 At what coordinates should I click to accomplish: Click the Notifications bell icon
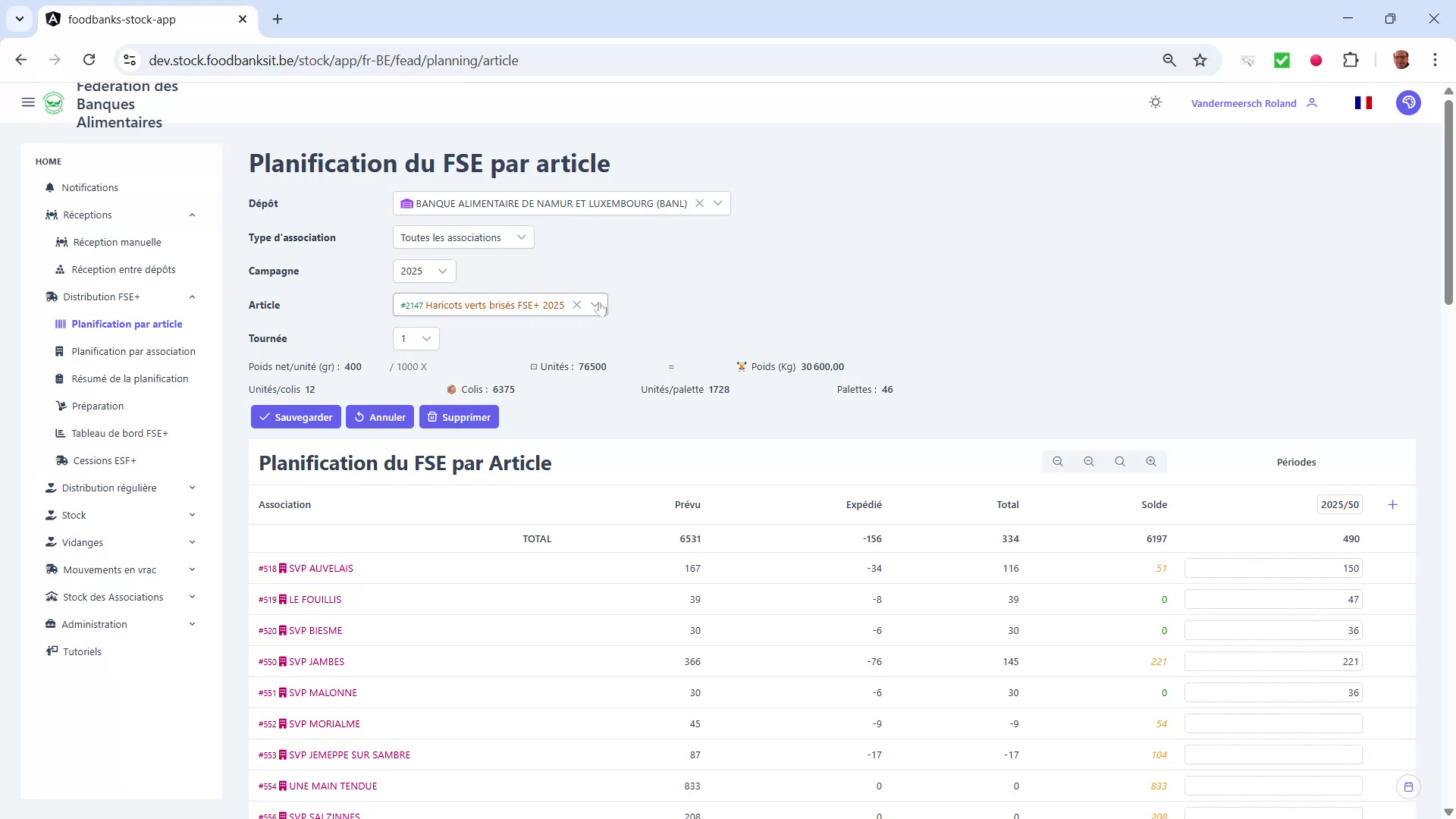point(49,187)
